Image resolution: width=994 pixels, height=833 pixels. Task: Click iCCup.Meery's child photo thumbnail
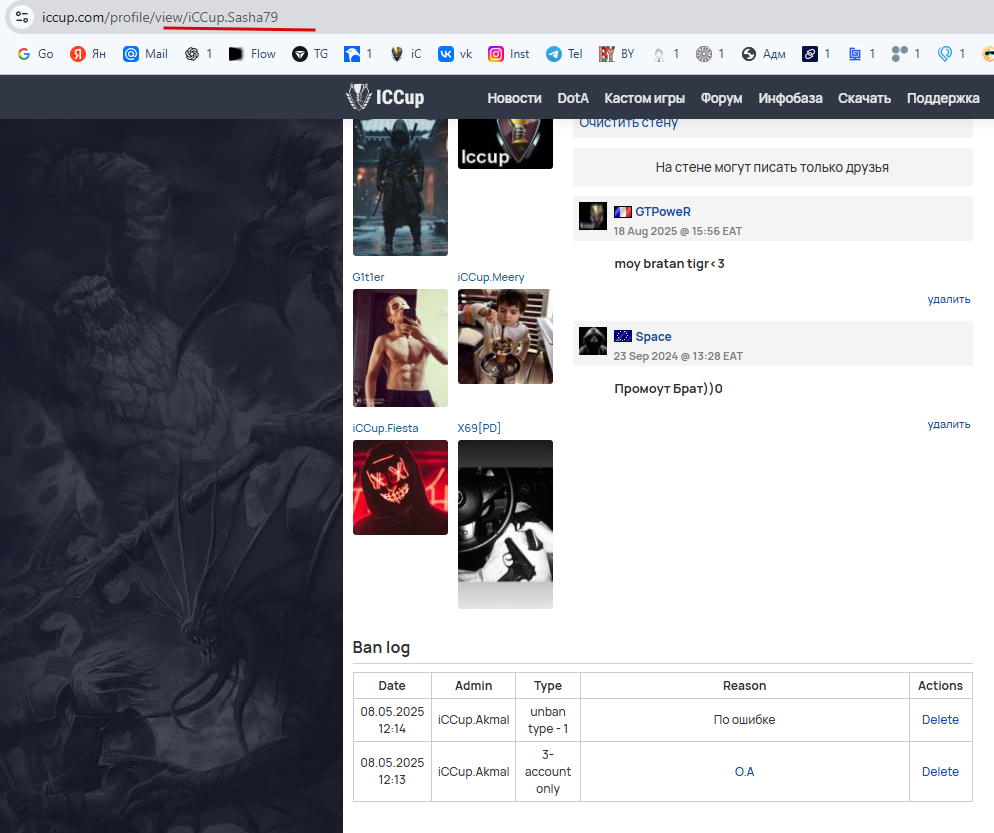click(505, 337)
